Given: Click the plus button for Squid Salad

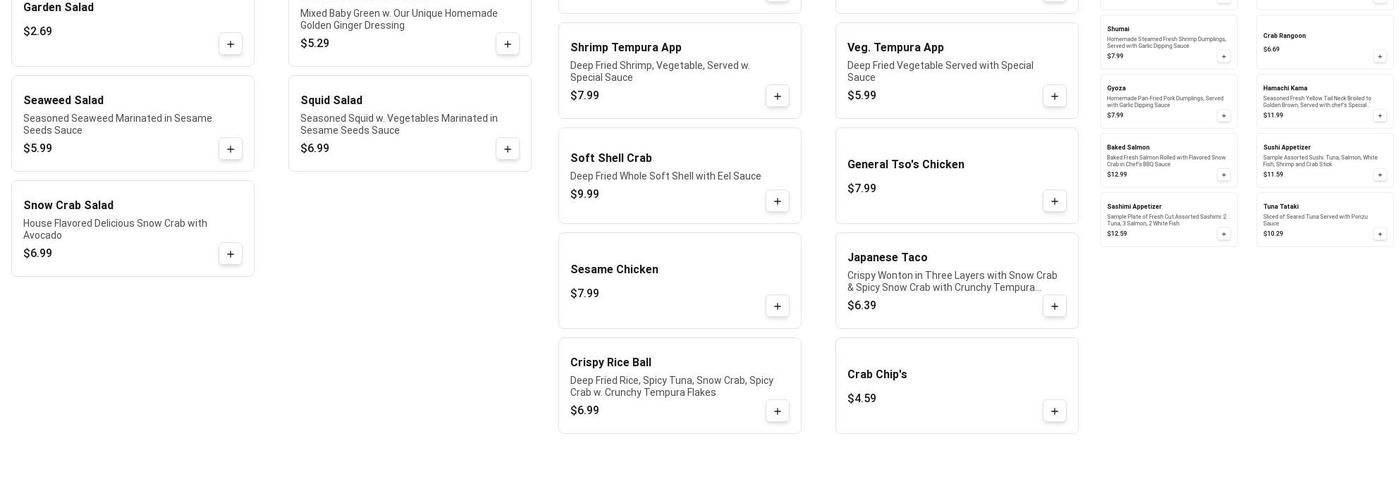Looking at the screenshot, I should (507, 149).
